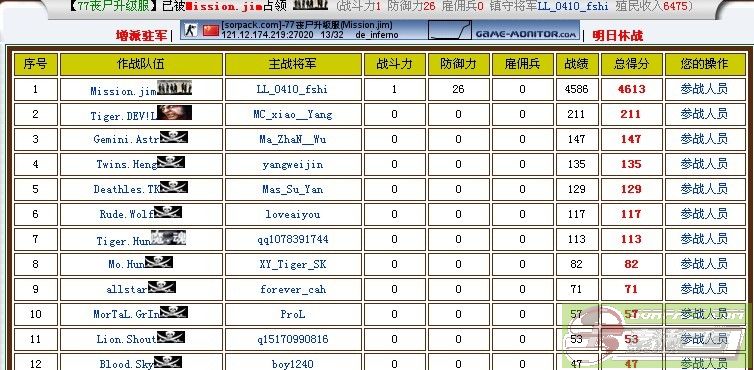Screen dimensions: 754x370
Task: Open 参战人员 for Gemini.Astr row
Action: click(x=704, y=139)
